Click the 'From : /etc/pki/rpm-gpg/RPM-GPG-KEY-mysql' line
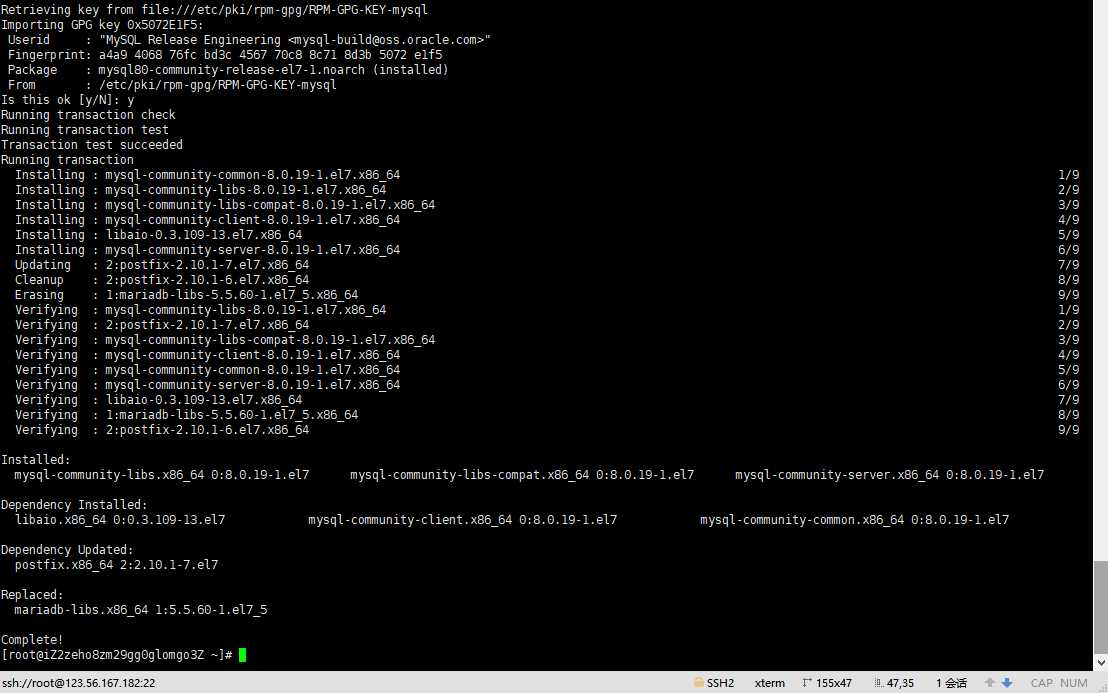 [172, 85]
